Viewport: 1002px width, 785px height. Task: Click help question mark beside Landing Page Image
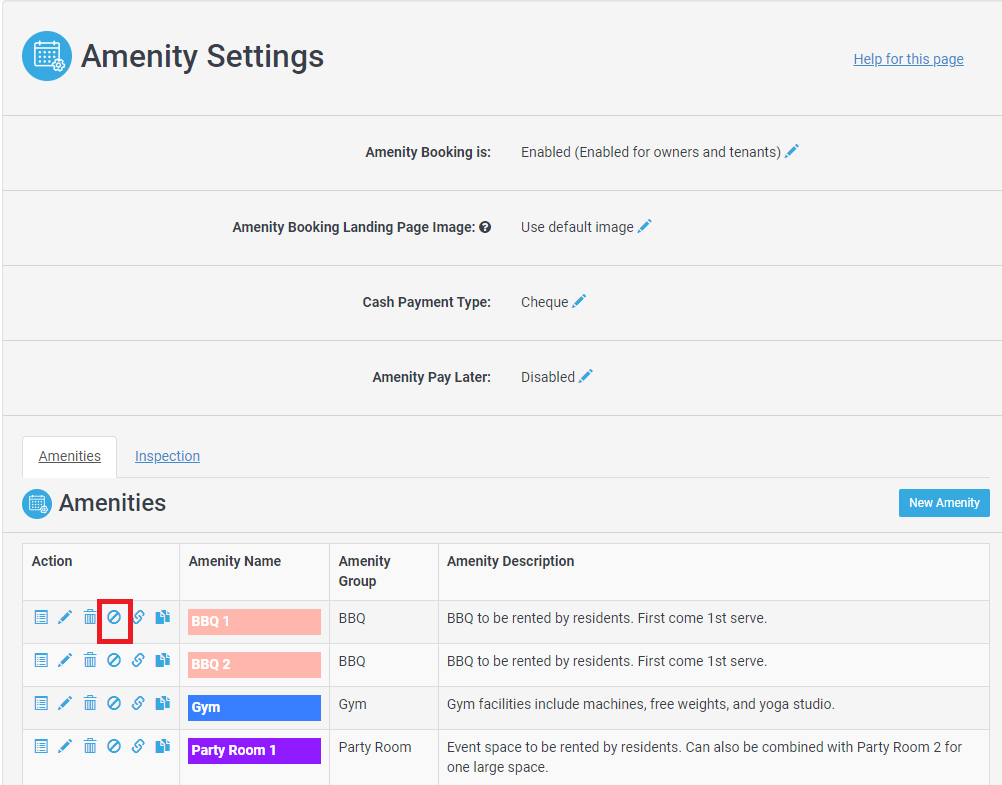pos(485,227)
